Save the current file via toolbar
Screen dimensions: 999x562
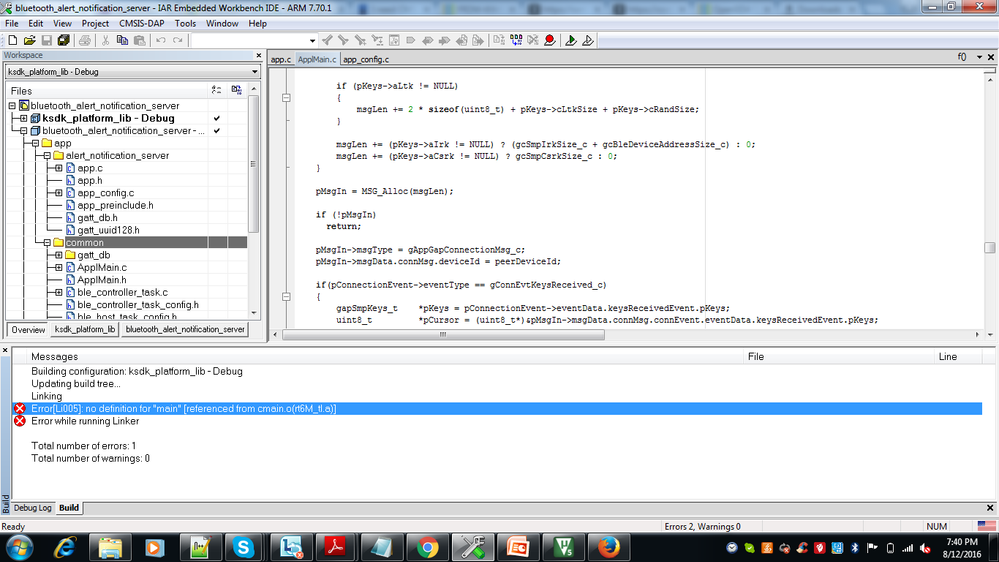click(47, 40)
